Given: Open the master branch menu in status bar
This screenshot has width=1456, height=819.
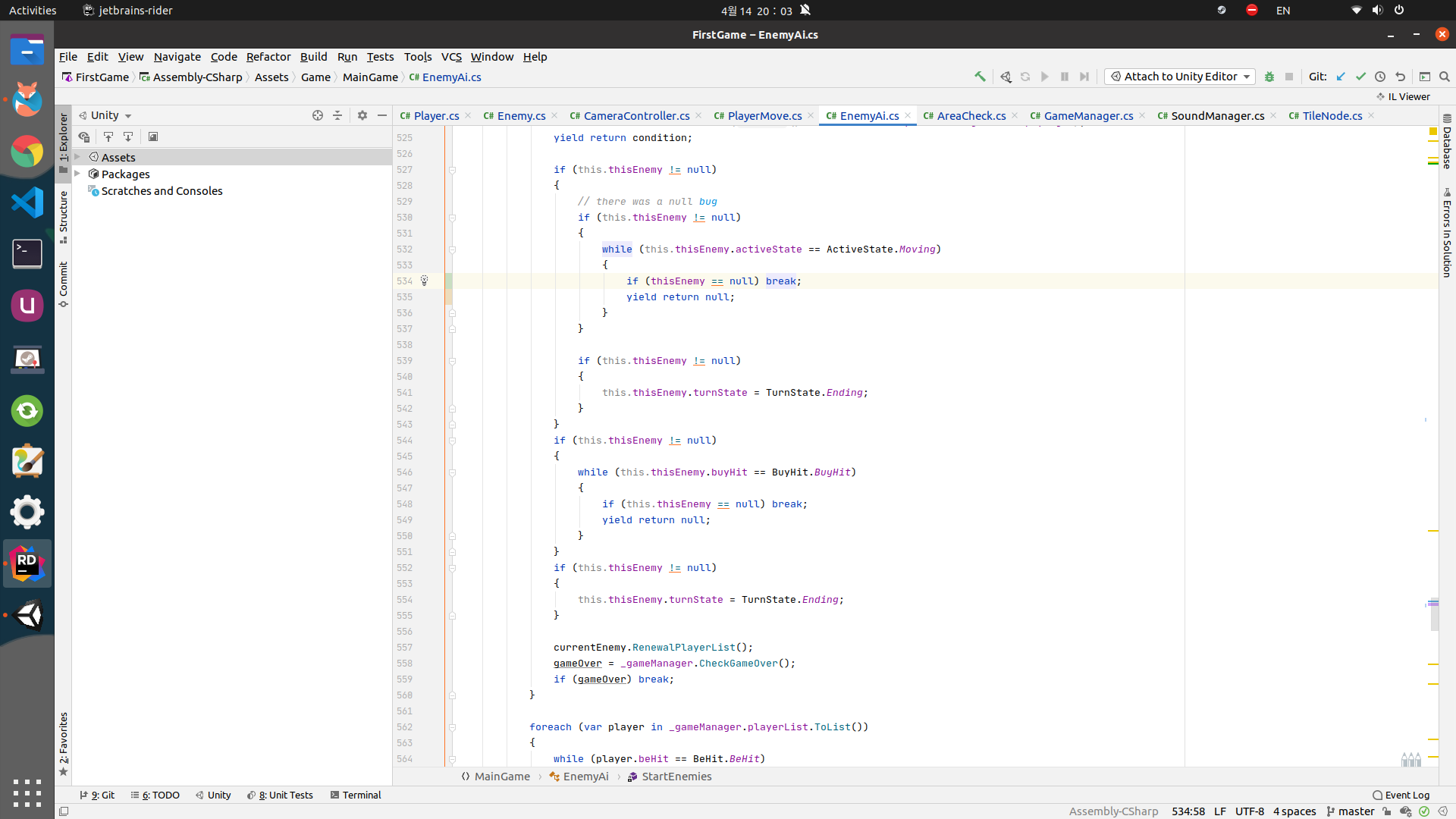Looking at the screenshot, I should click(1350, 811).
